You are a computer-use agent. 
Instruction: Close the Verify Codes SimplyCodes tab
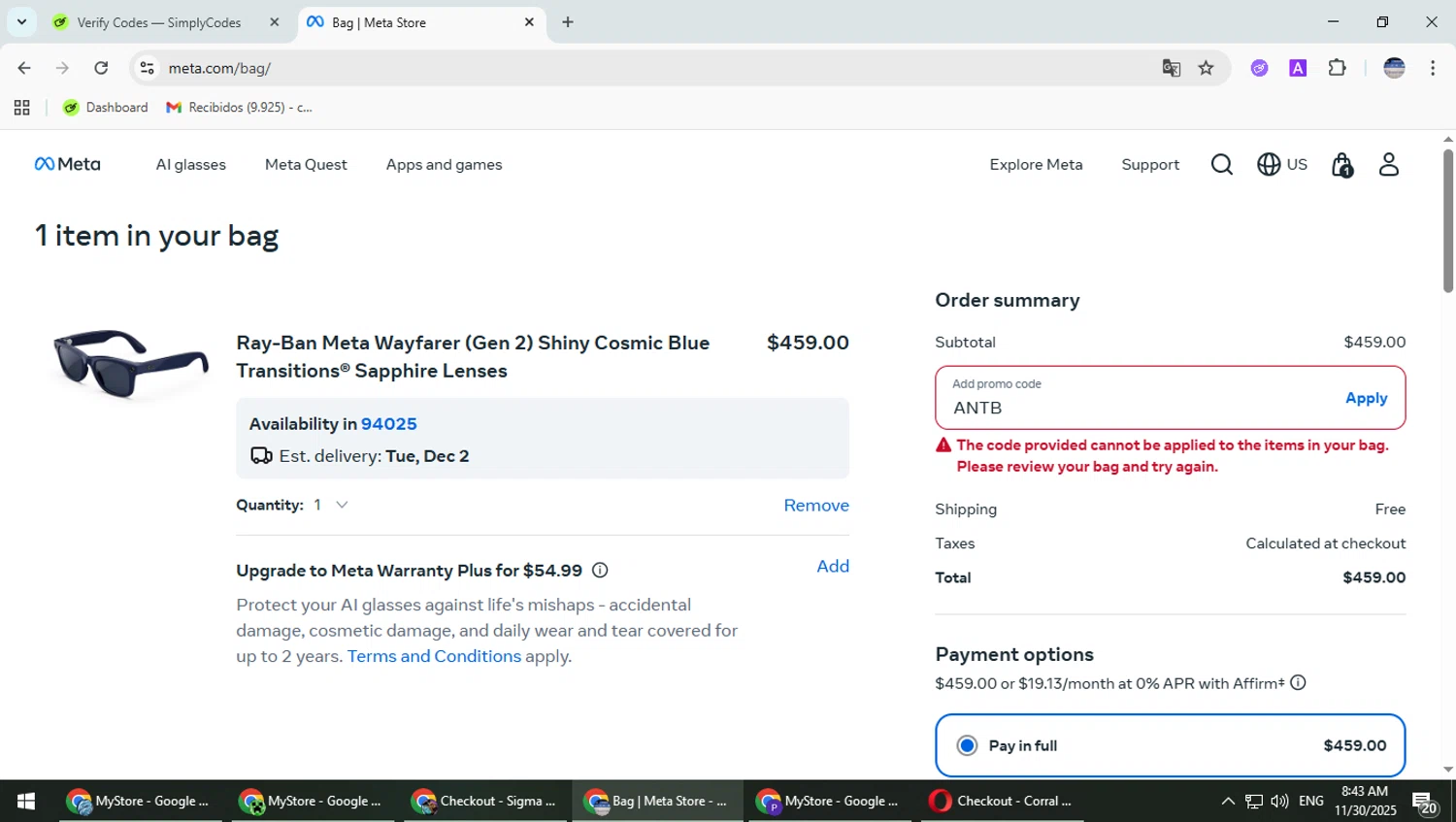[274, 22]
